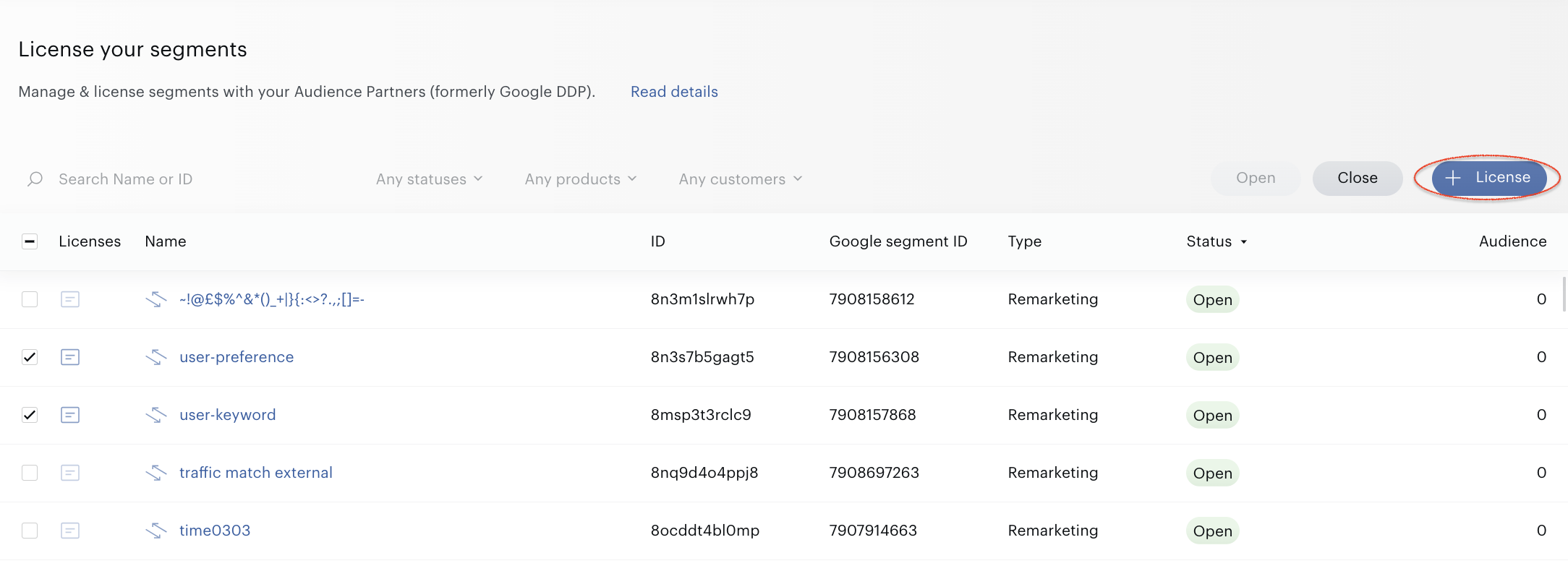Click Google segment ID 7908697263

(x=874, y=473)
